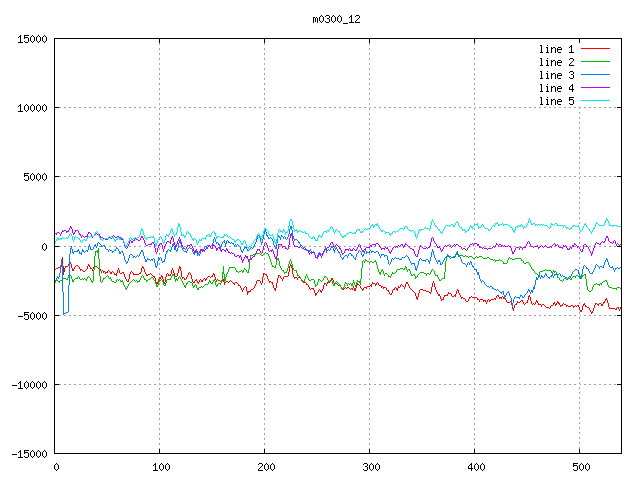The width and height of the screenshot is (640, 480).
Task: Select the "line 5" legend label
Action: coord(556,101)
